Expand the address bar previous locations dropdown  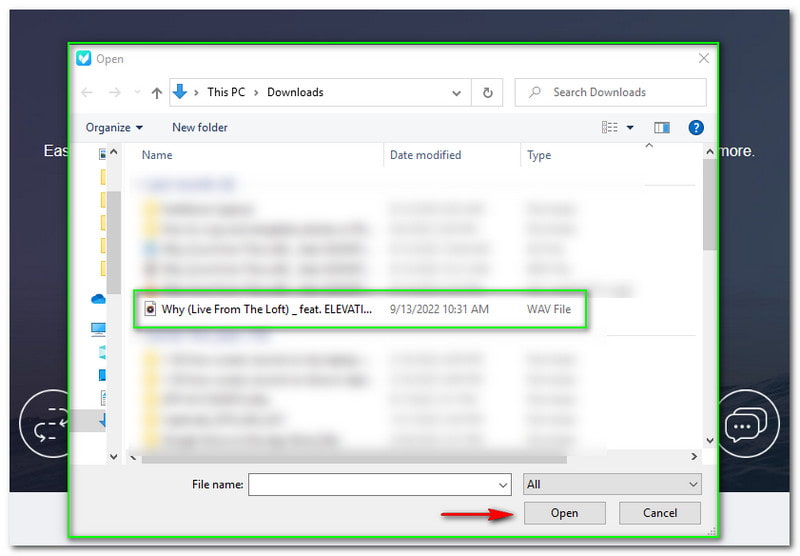pos(456,93)
